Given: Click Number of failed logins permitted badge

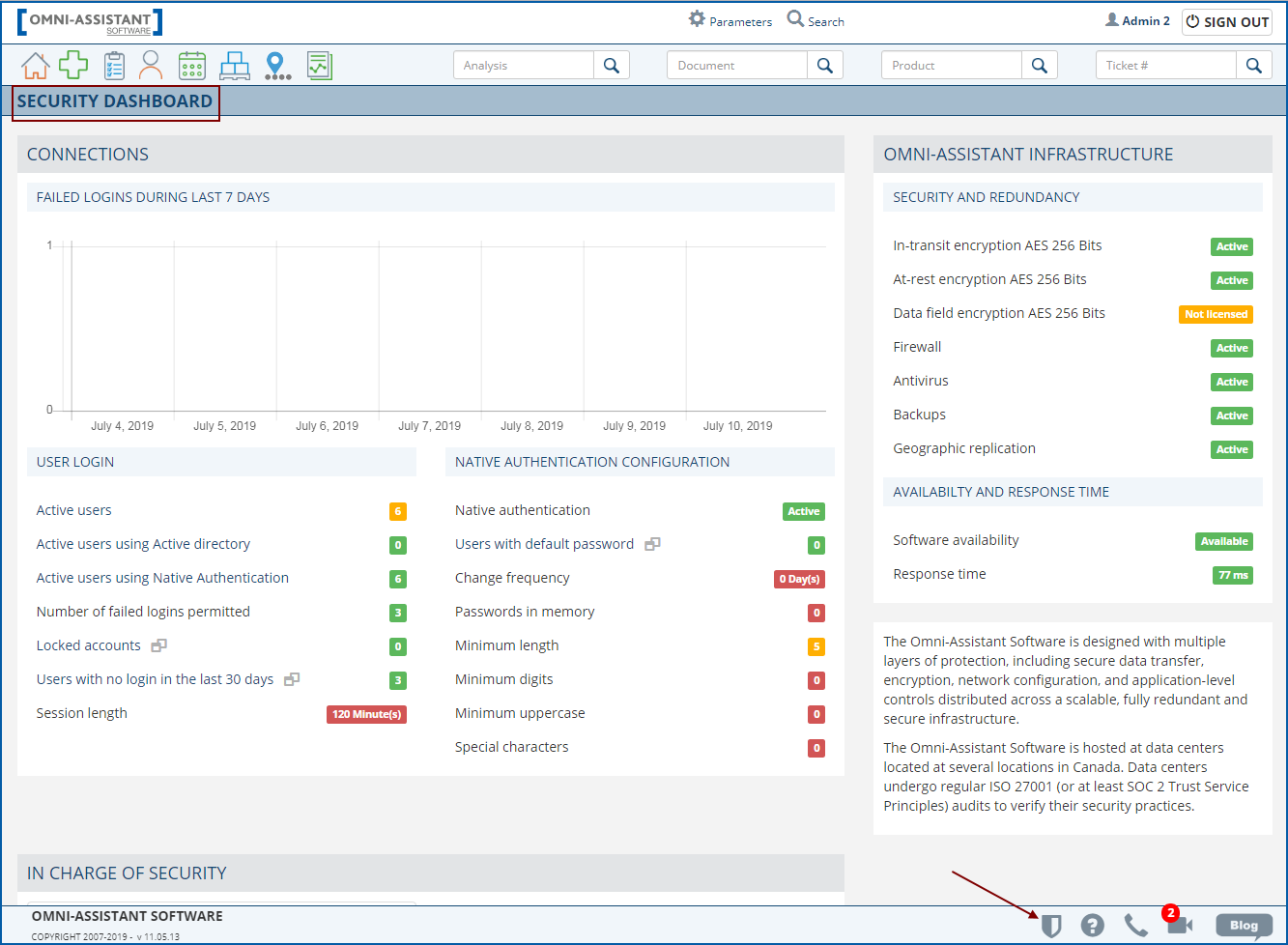Looking at the screenshot, I should point(398,614).
